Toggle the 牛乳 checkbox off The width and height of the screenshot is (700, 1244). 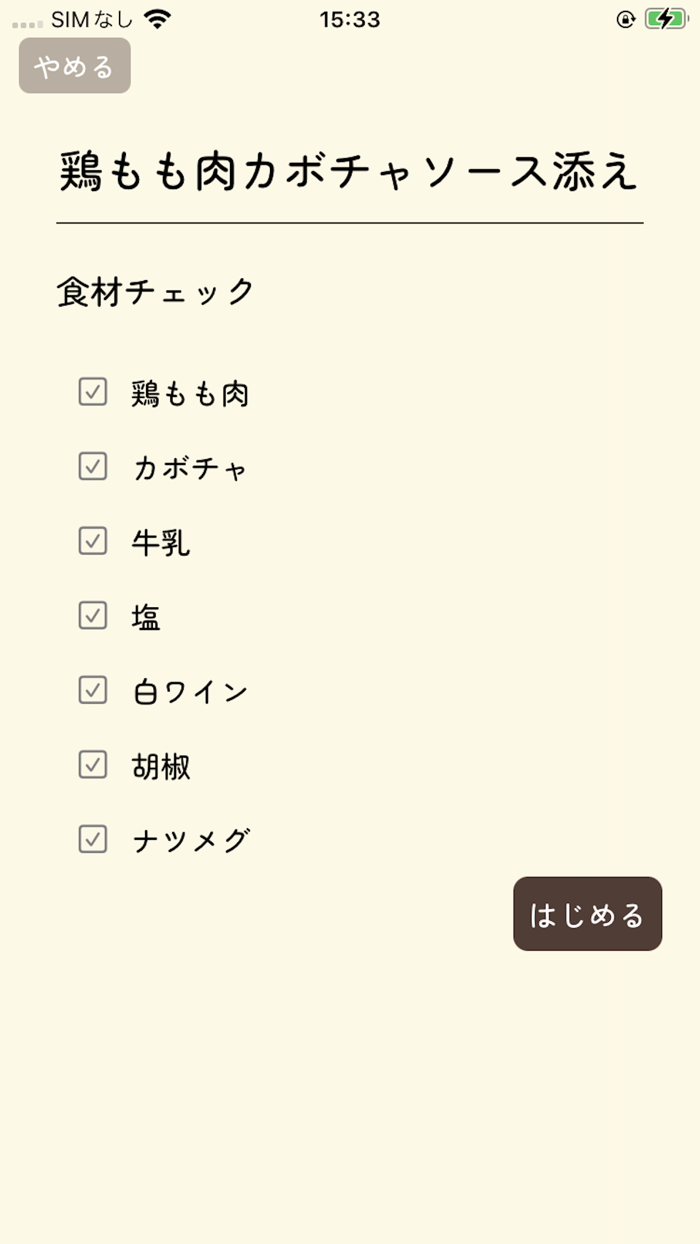tap(93, 541)
